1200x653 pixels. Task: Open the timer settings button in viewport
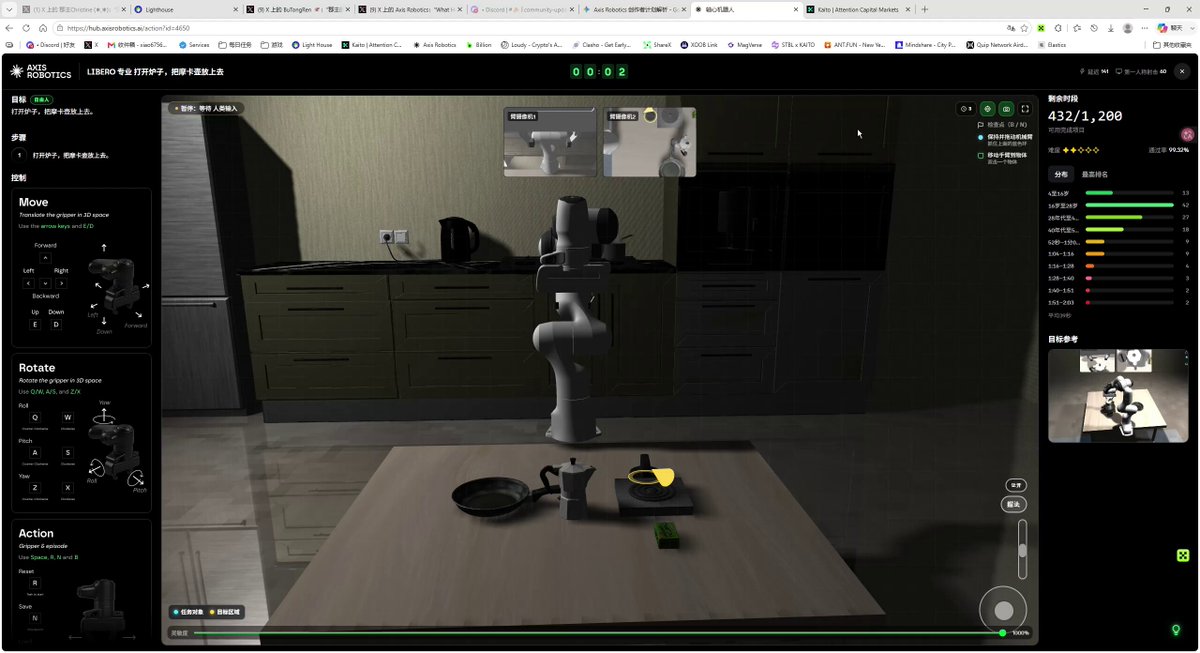pos(965,108)
